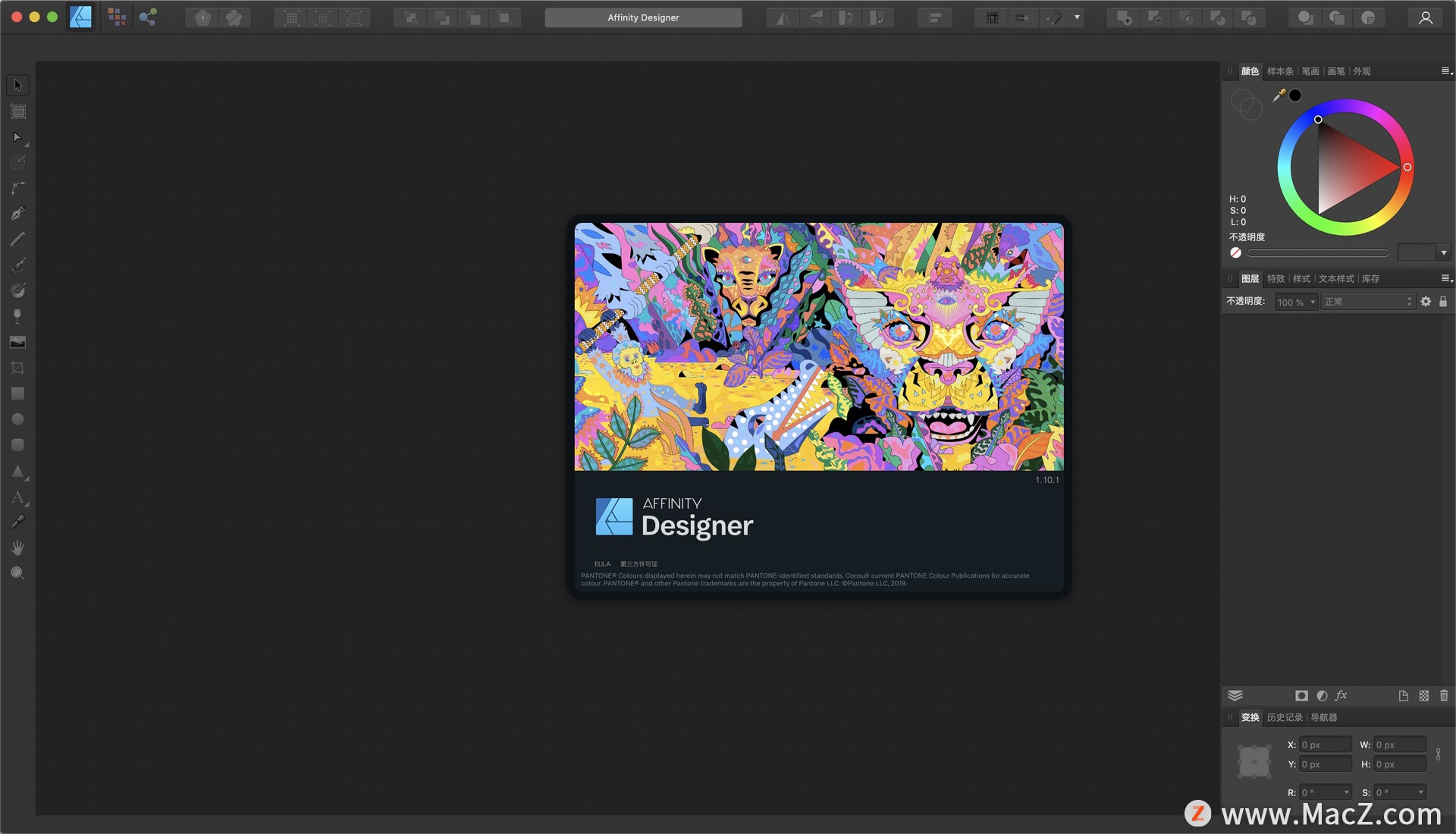Click the X: position input field
The height and width of the screenshot is (834, 1456).
tap(1326, 745)
